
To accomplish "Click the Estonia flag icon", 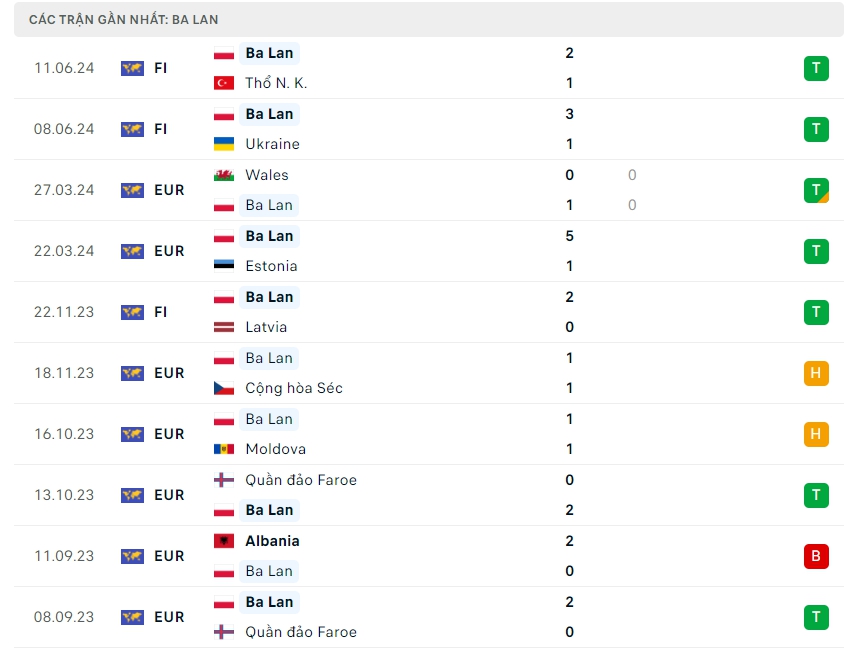I will pos(224,266).
